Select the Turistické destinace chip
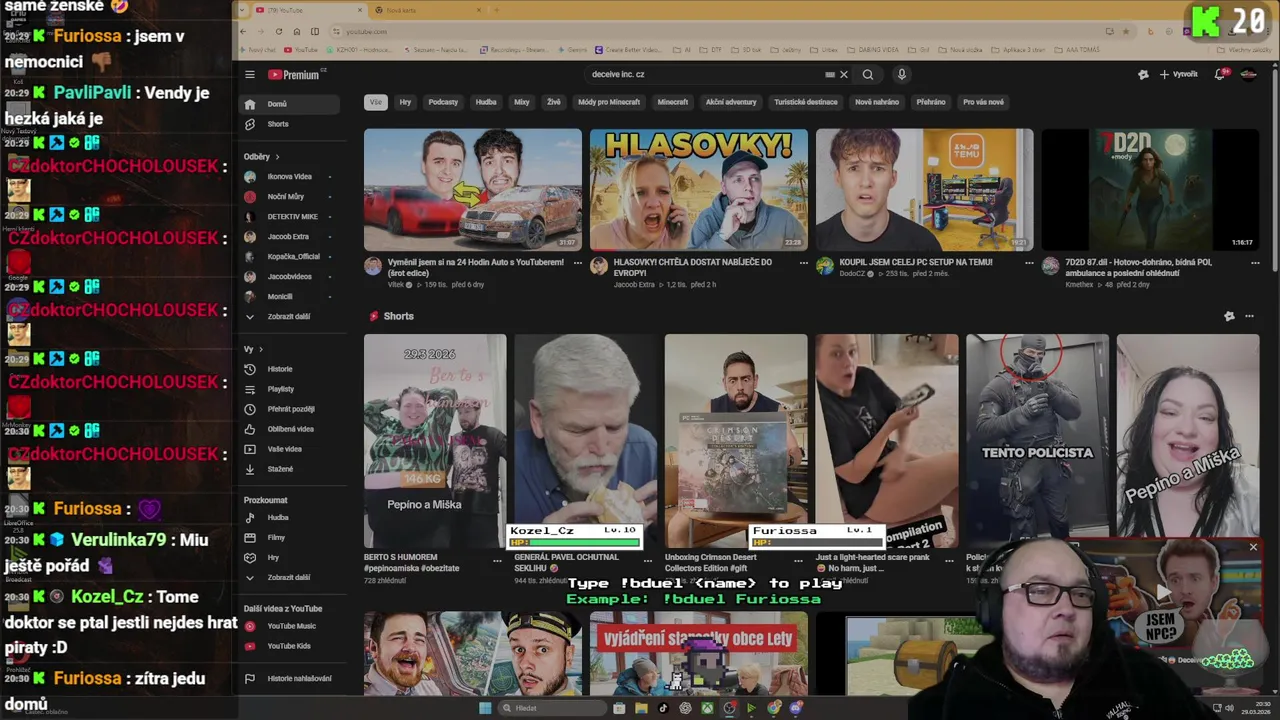 coord(806,102)
